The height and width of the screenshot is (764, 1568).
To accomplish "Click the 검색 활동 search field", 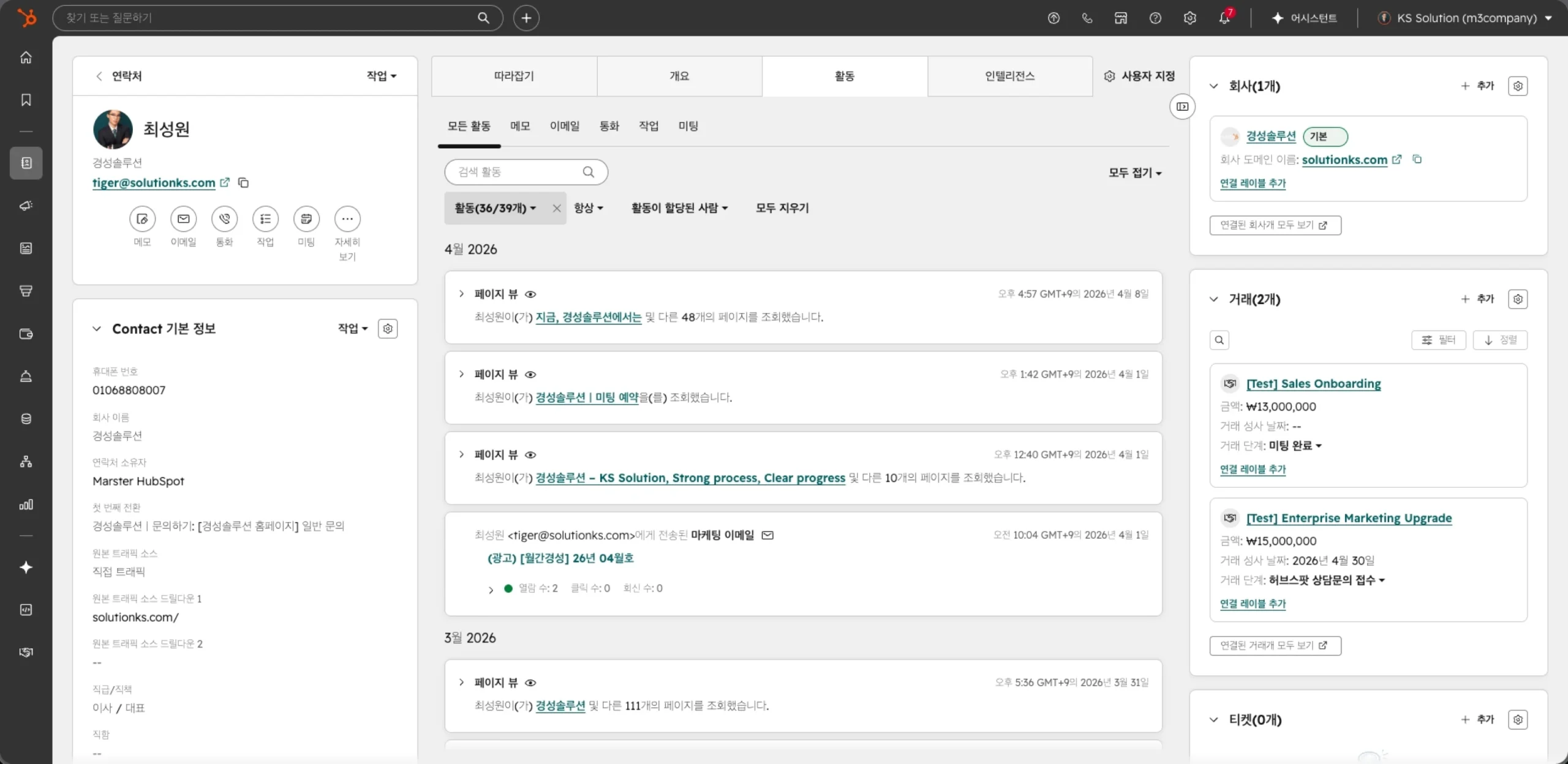I will (x=526, y=172).
